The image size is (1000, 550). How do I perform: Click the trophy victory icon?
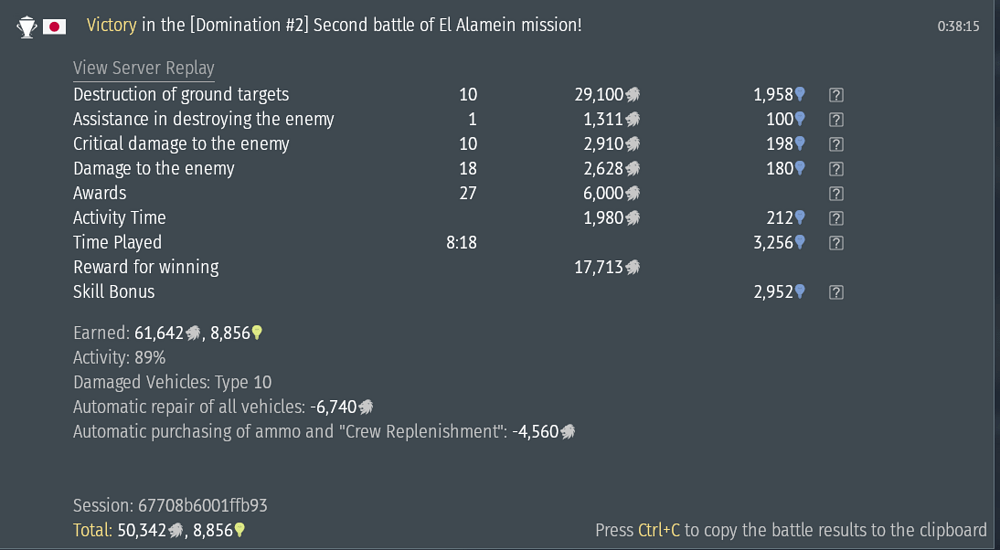click(x=27, y=27)
